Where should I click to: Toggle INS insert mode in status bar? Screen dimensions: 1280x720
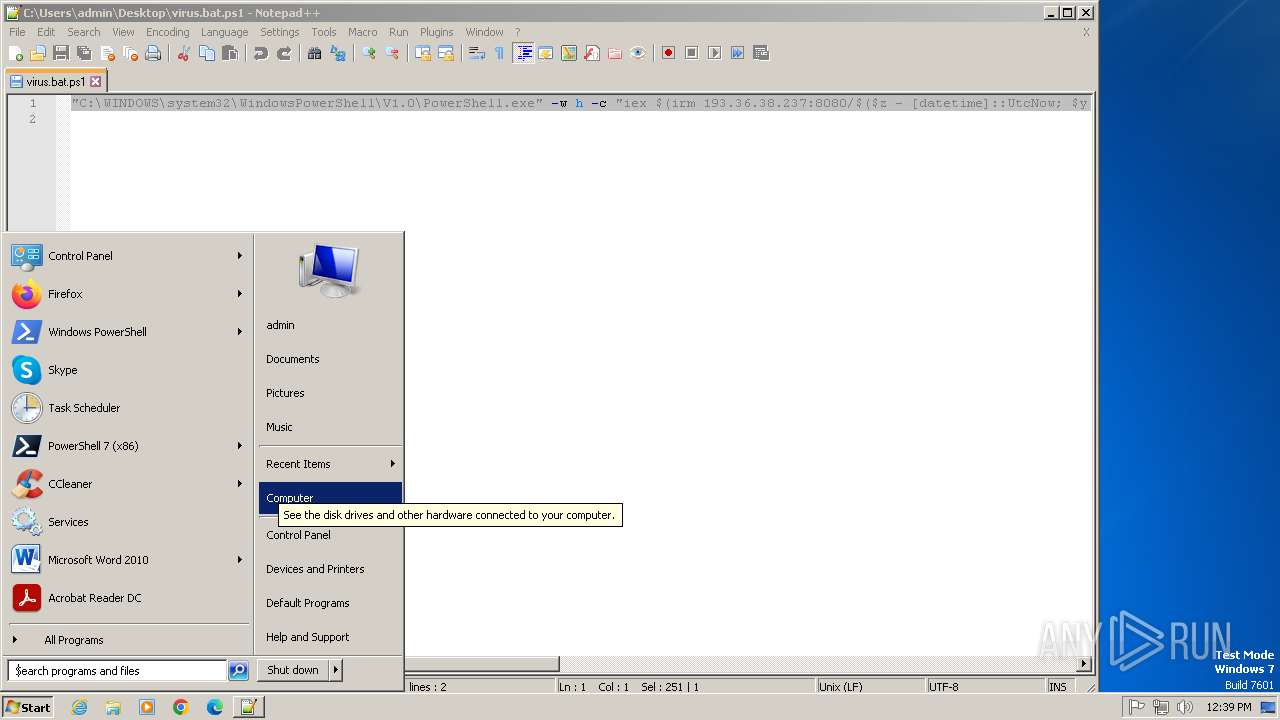(1058, 687)
